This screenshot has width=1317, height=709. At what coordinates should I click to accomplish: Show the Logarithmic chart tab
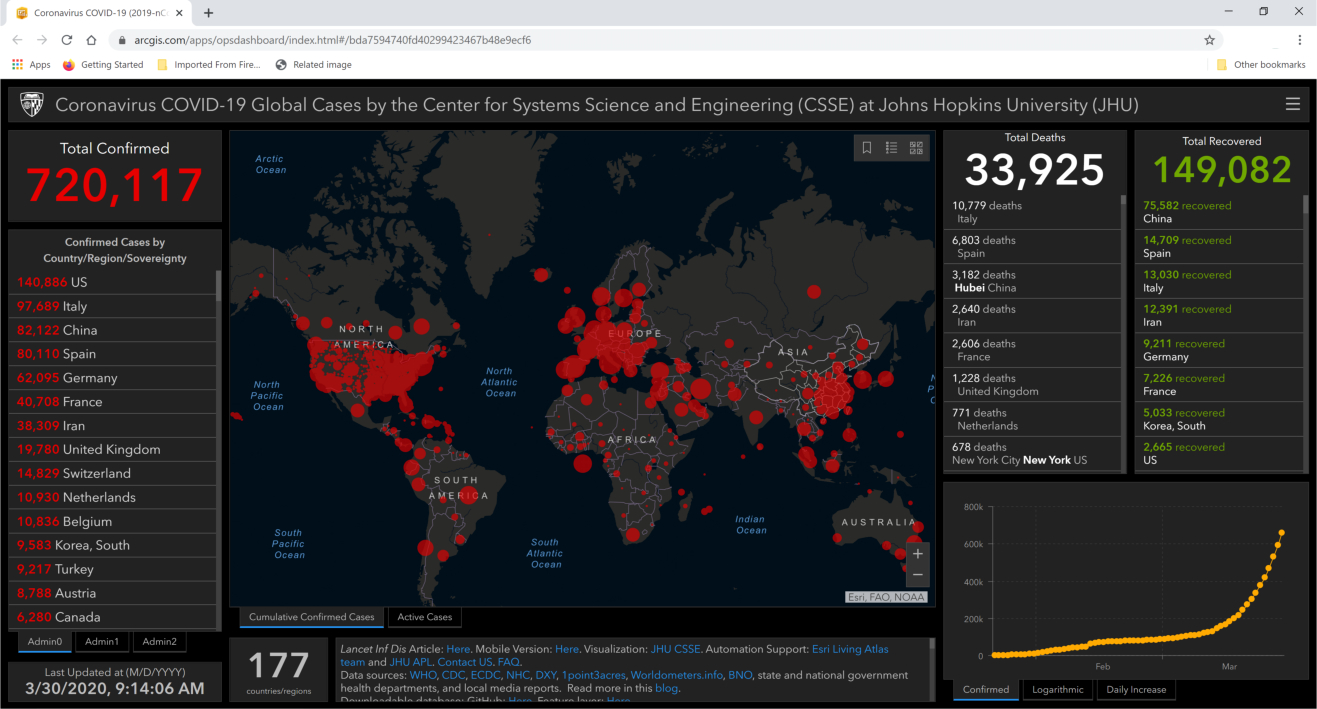[1056, 690]
